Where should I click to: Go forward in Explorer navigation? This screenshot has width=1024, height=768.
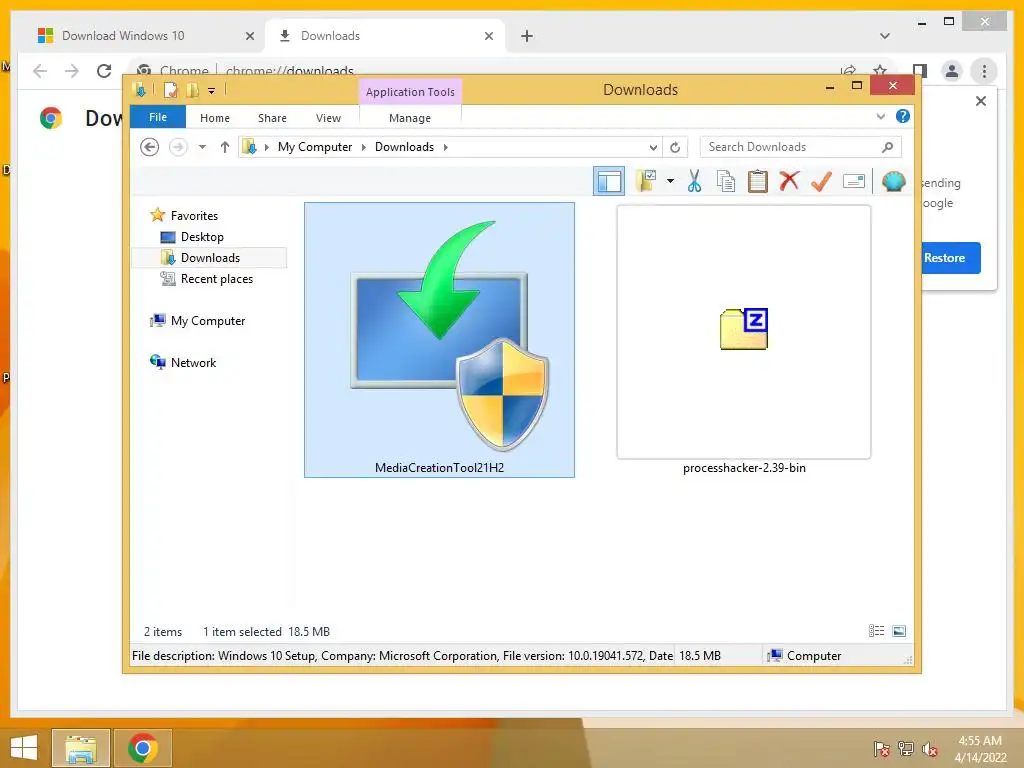coord(178,147)
